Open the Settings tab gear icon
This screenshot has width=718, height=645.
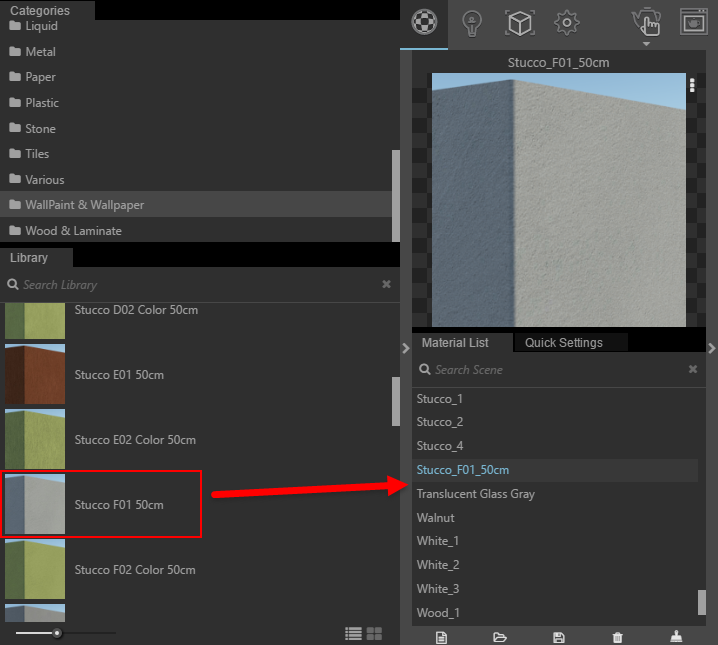(566, 22)
